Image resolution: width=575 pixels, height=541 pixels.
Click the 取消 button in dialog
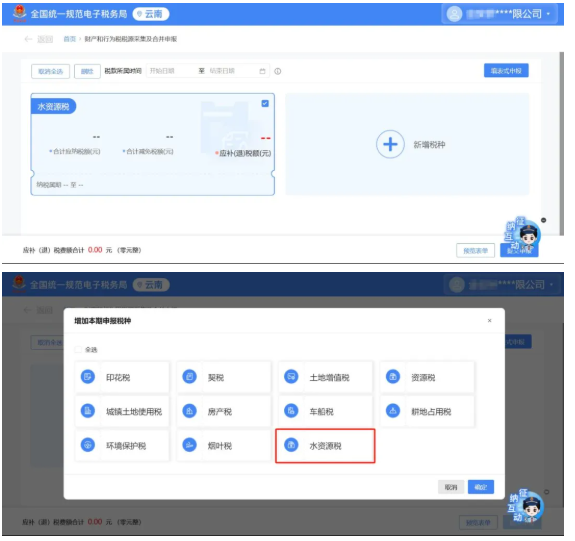tap(451, 487)
